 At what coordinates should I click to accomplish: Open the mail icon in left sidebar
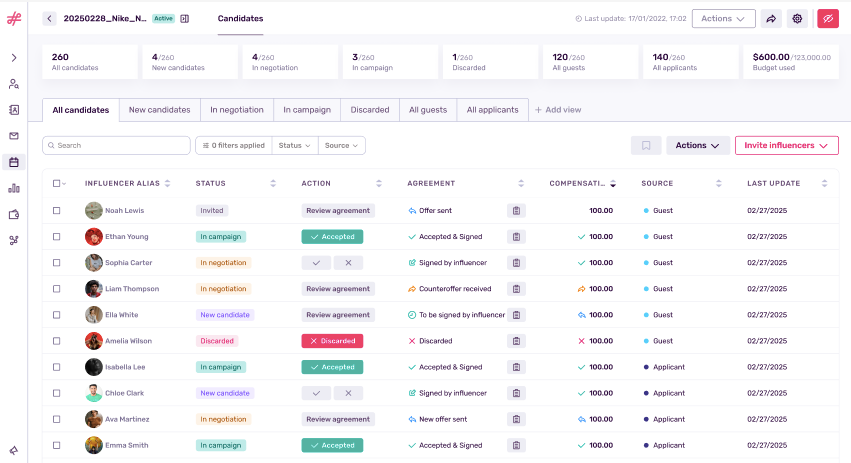tap(14, 136)
